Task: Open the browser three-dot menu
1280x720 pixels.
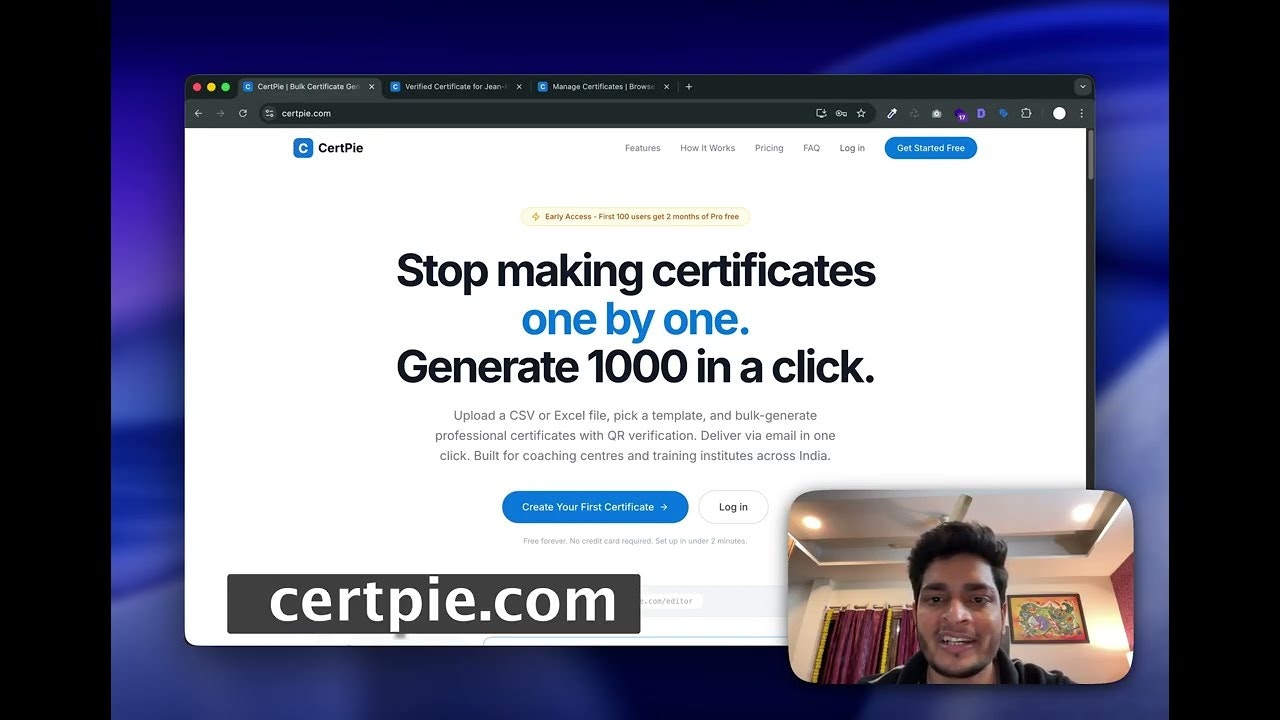Action: point(1080,113)
